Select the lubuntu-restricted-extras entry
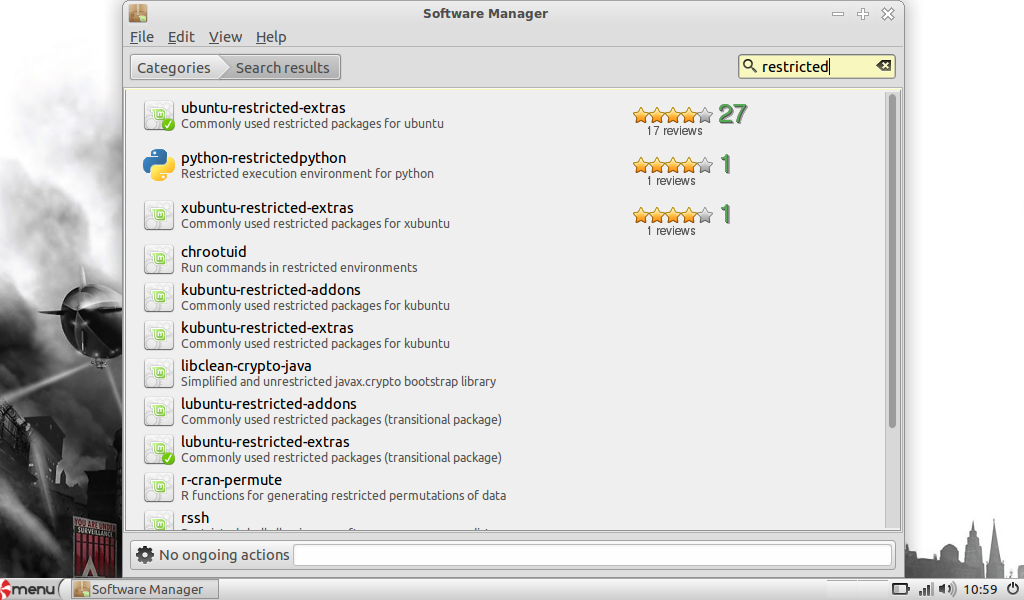The height and width of the screenshot is (600, 1024). (x=506, y=449)
